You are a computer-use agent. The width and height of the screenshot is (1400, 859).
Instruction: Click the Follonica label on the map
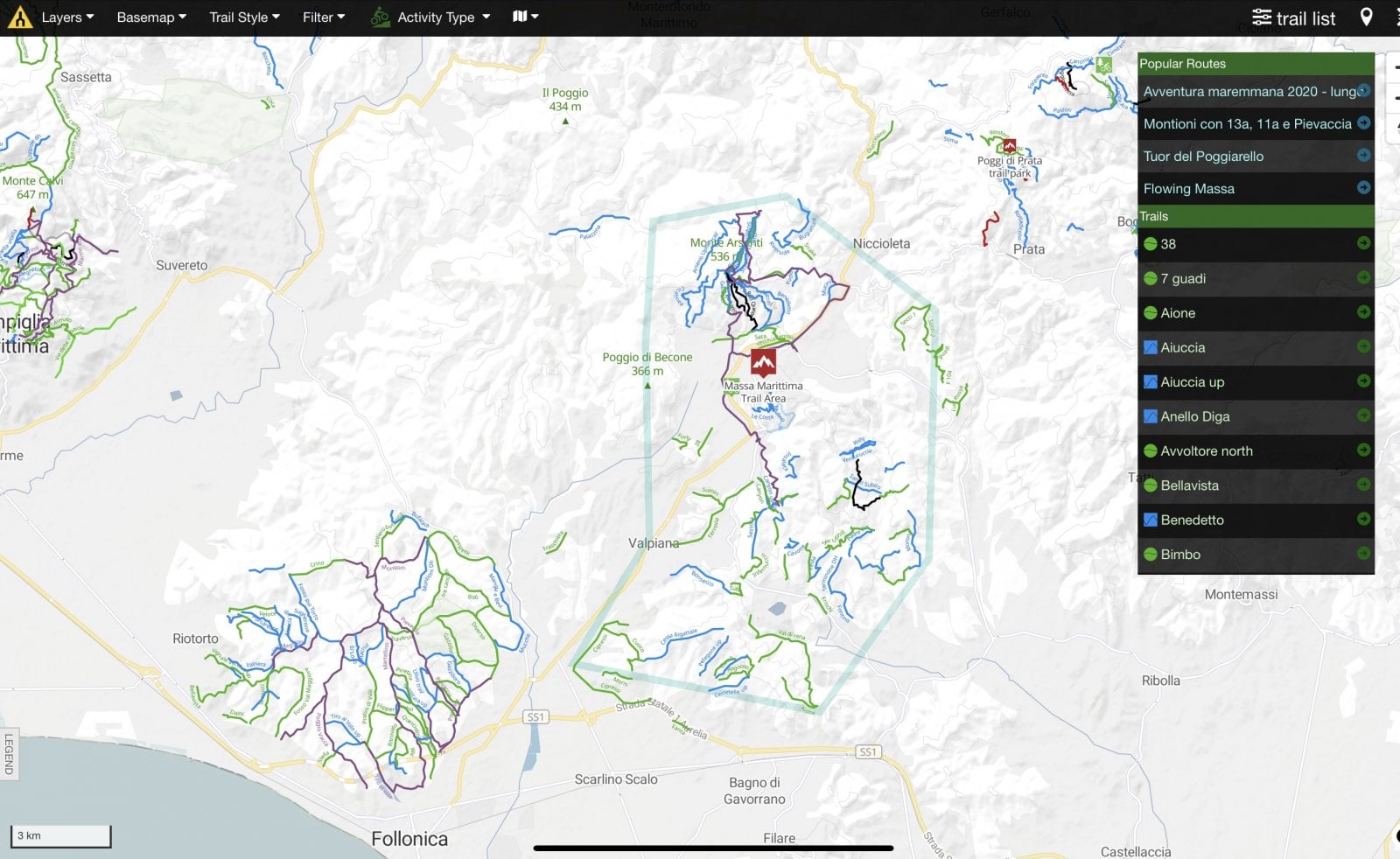tap(409, 839)
